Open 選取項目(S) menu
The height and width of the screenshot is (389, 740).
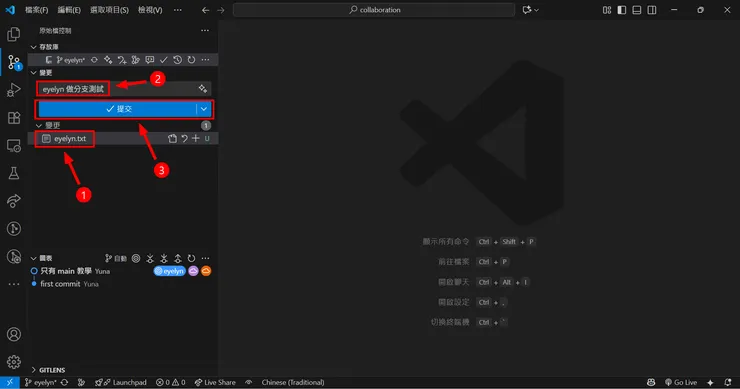[x=109, y=10]
